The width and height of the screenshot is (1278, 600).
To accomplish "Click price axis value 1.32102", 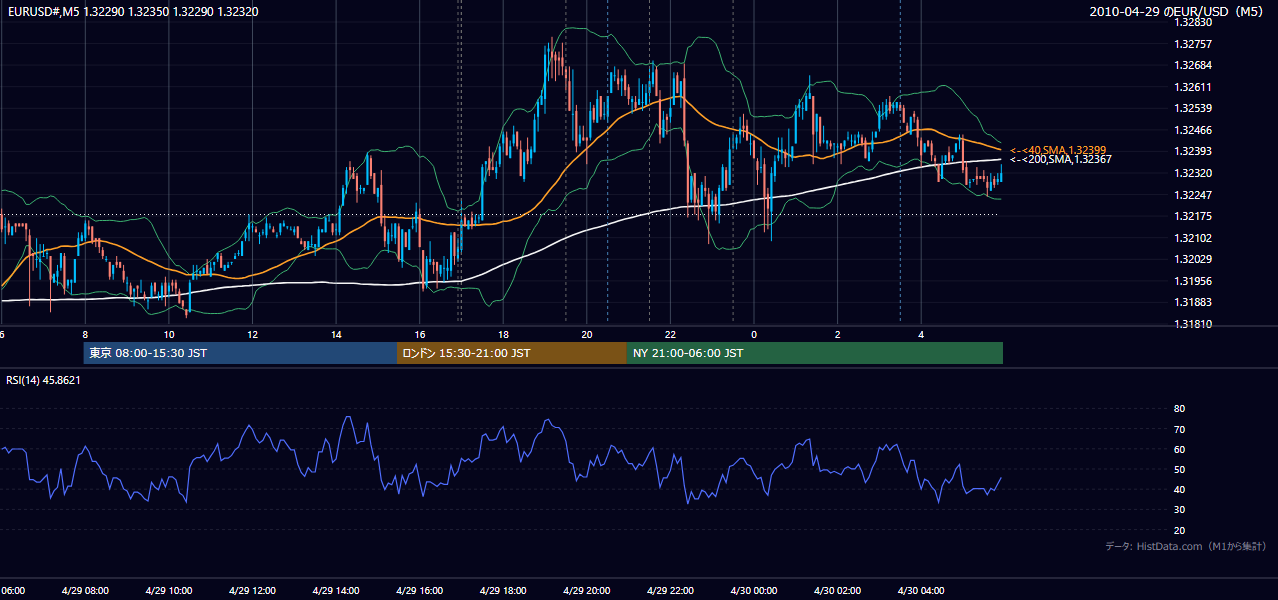I will click(x=1192, y=238).
